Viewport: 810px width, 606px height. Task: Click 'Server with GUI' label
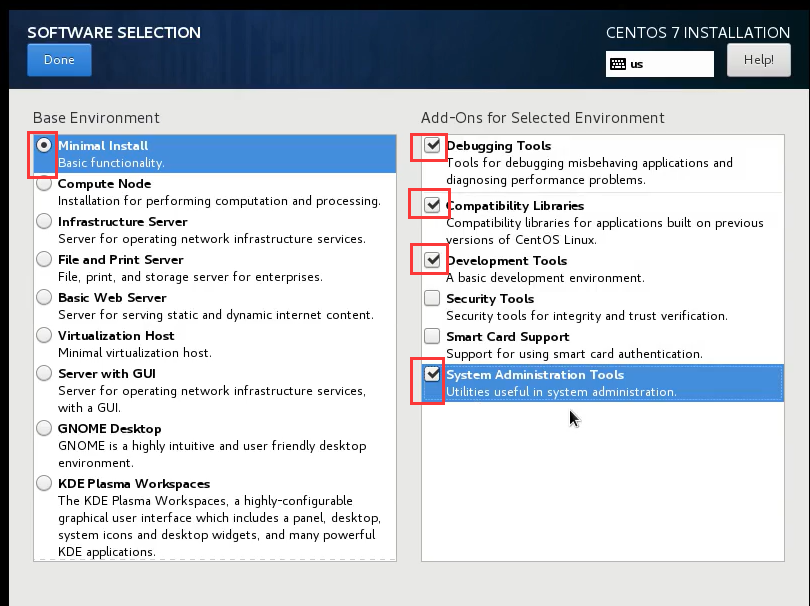pos(106,374)
